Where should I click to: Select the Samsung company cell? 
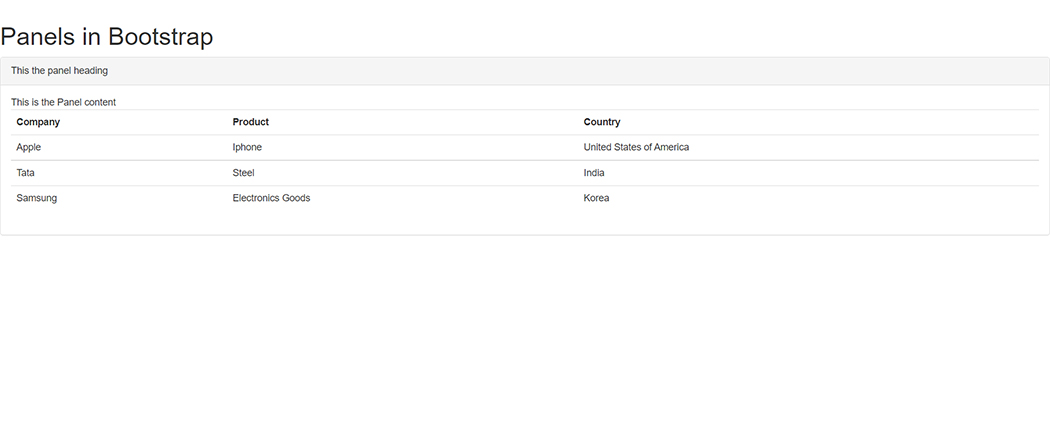click(x=36, y=198)
